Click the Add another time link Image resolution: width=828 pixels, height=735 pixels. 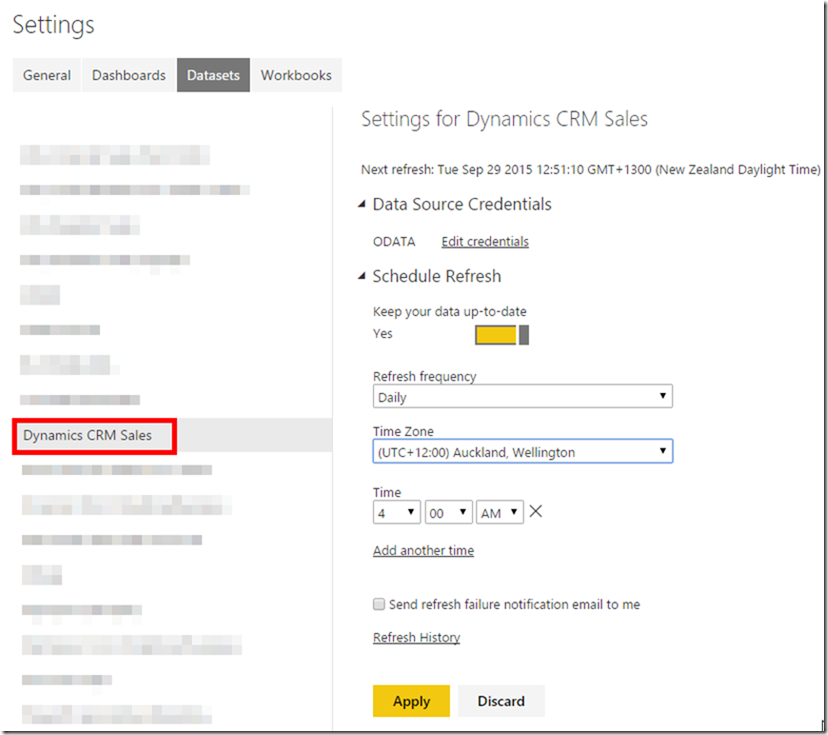(x=423, y=550)
